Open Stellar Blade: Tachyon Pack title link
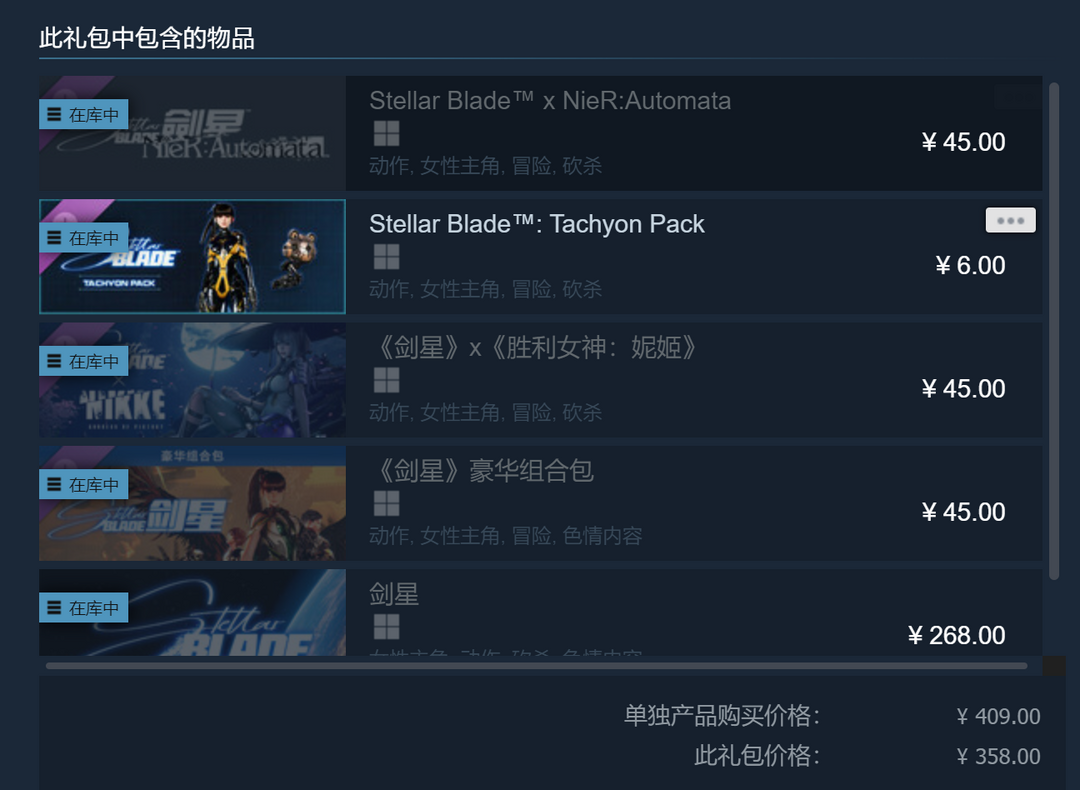The width and height of the screenshot is (1080, 790). click(537, 225)
